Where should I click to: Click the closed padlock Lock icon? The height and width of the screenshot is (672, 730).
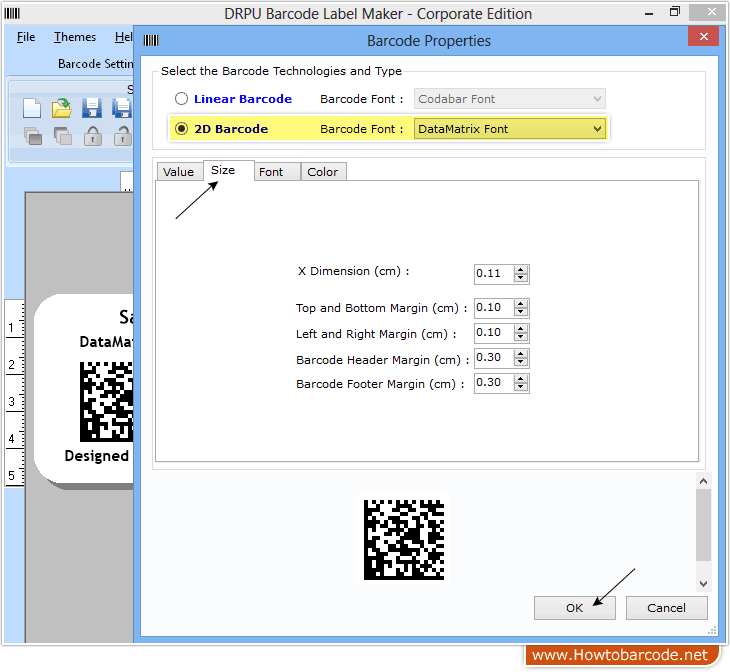[x=93, y=136]
